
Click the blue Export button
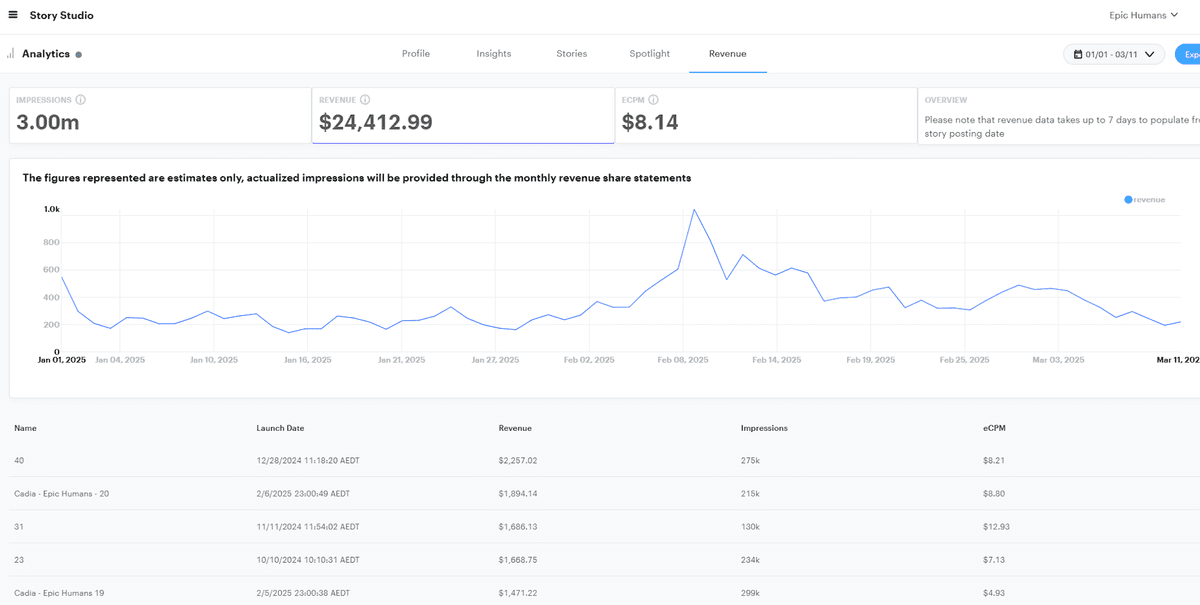[x=1189, y=54]
